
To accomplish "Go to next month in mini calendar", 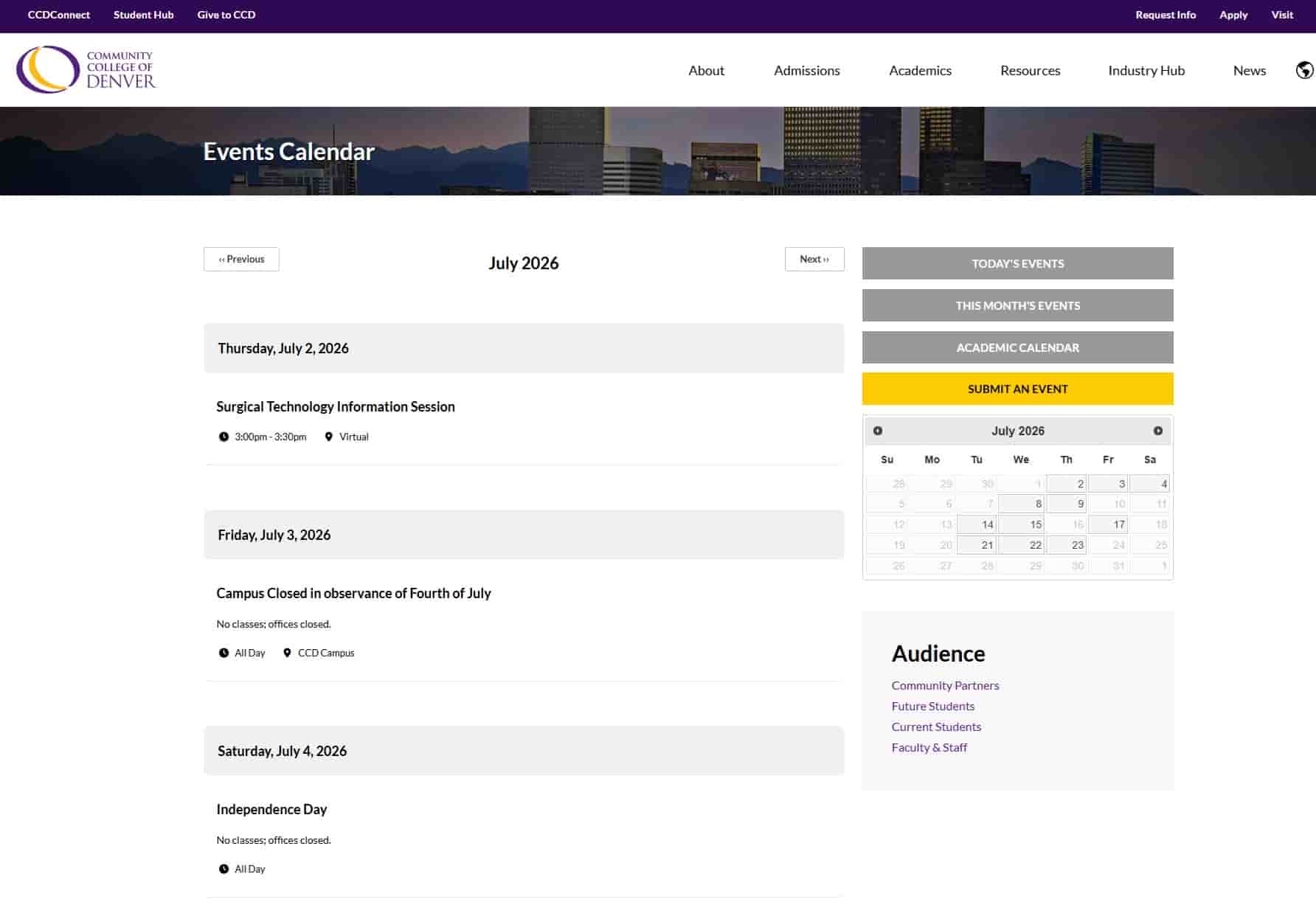I will coord(1158,431).
